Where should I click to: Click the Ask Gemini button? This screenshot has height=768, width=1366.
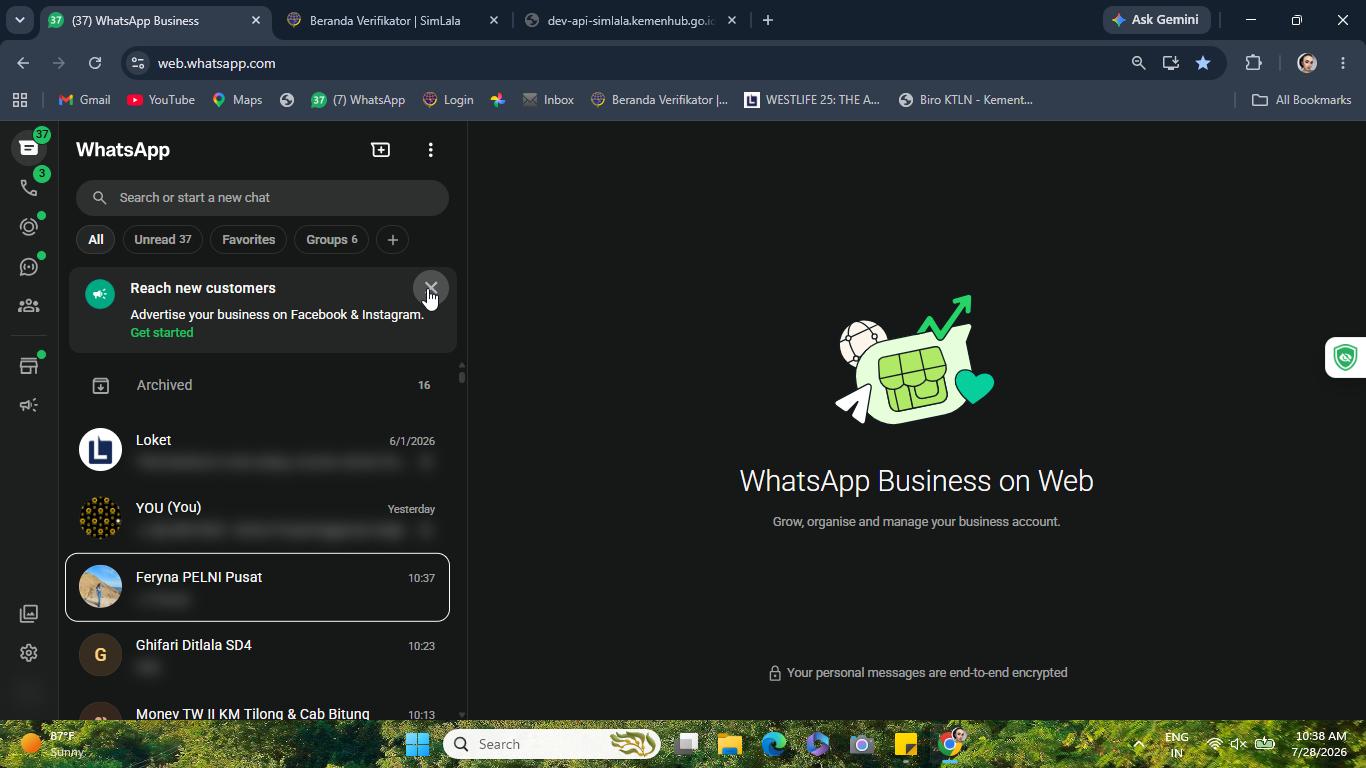pyautogui.click(x=1156, y=20)
